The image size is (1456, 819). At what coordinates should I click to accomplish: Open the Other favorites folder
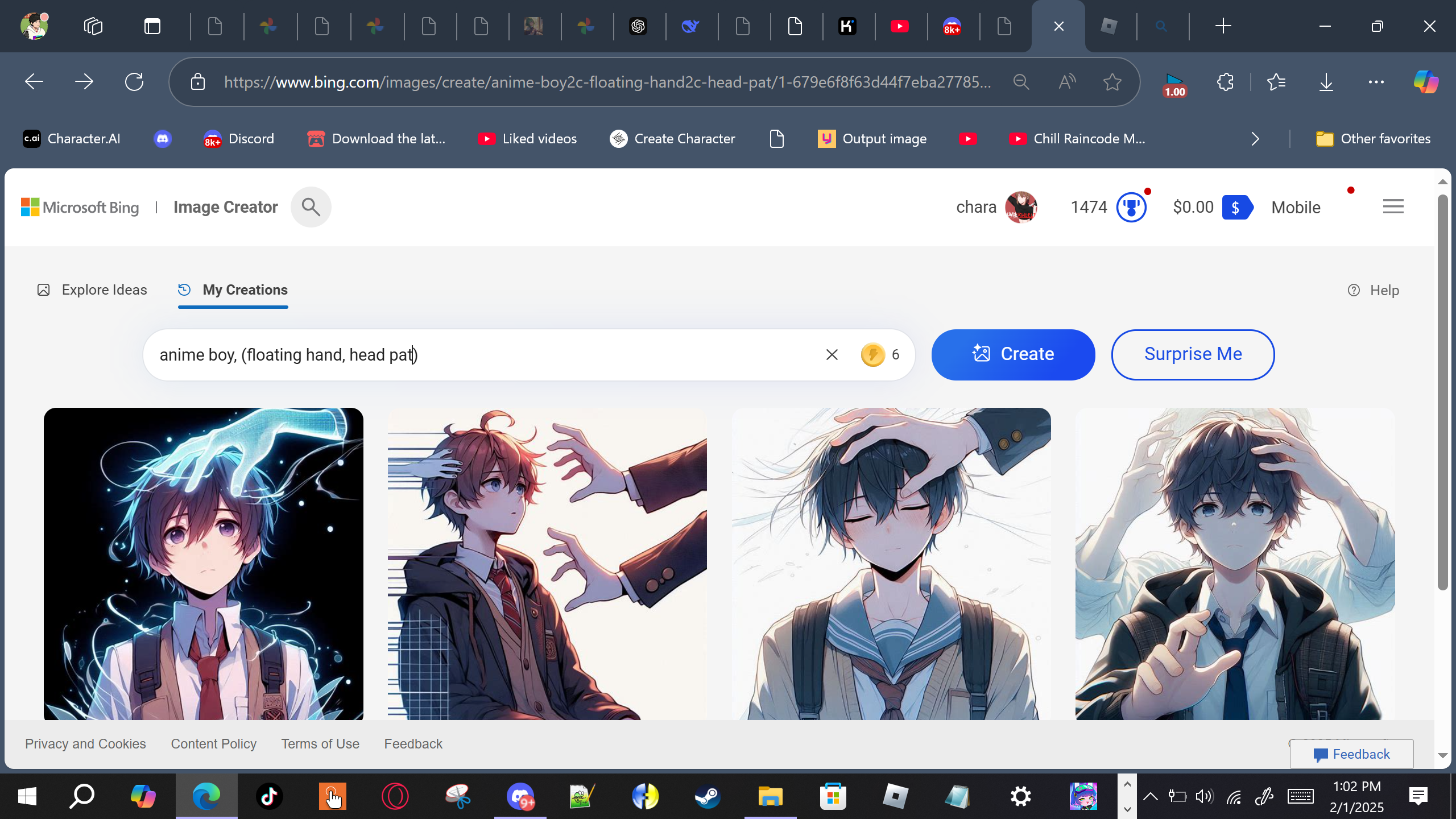tap(1373, 139)
